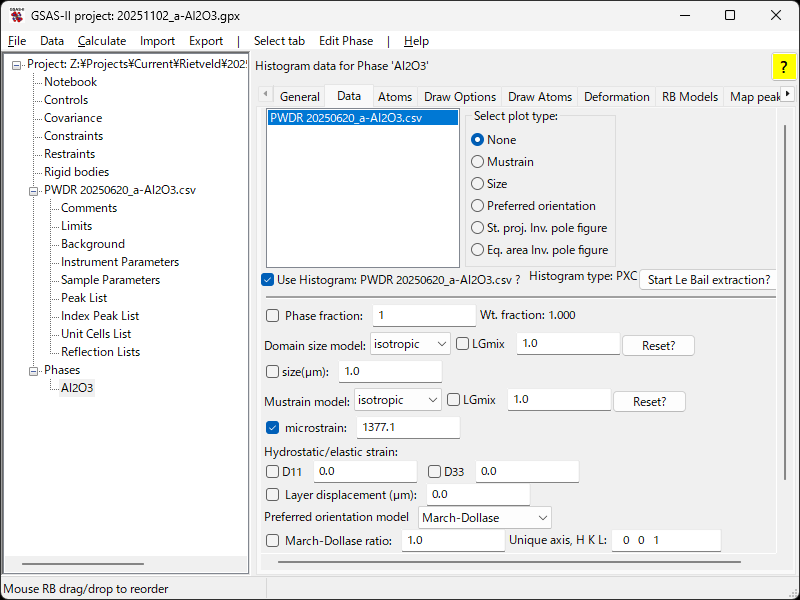Click the yellow help question mark button
This screenshot has height=600, width=800.
pos(784,67)
